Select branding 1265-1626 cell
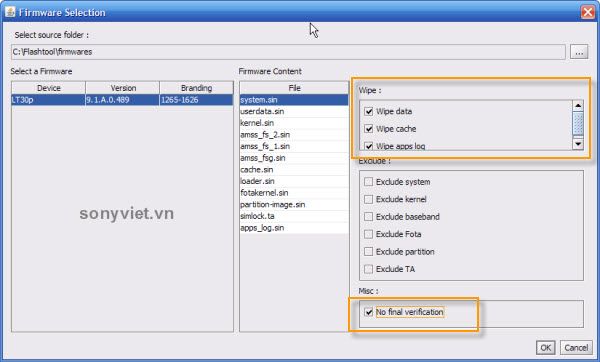The width and height of the screenshot is (600, 362). 196,100
